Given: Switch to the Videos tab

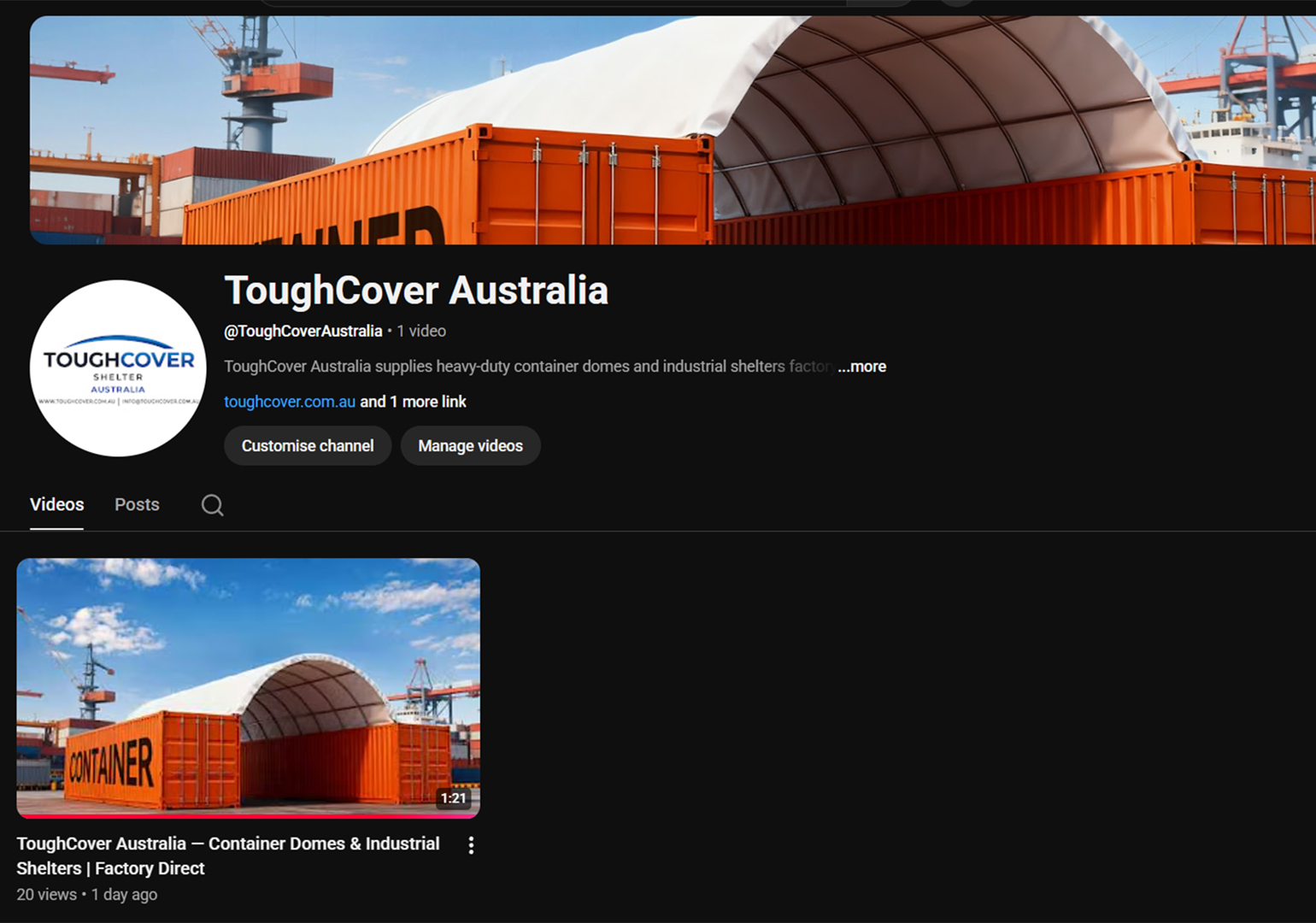Looking at the screenshot, I should pyautogui.click(x=56, y=504).
